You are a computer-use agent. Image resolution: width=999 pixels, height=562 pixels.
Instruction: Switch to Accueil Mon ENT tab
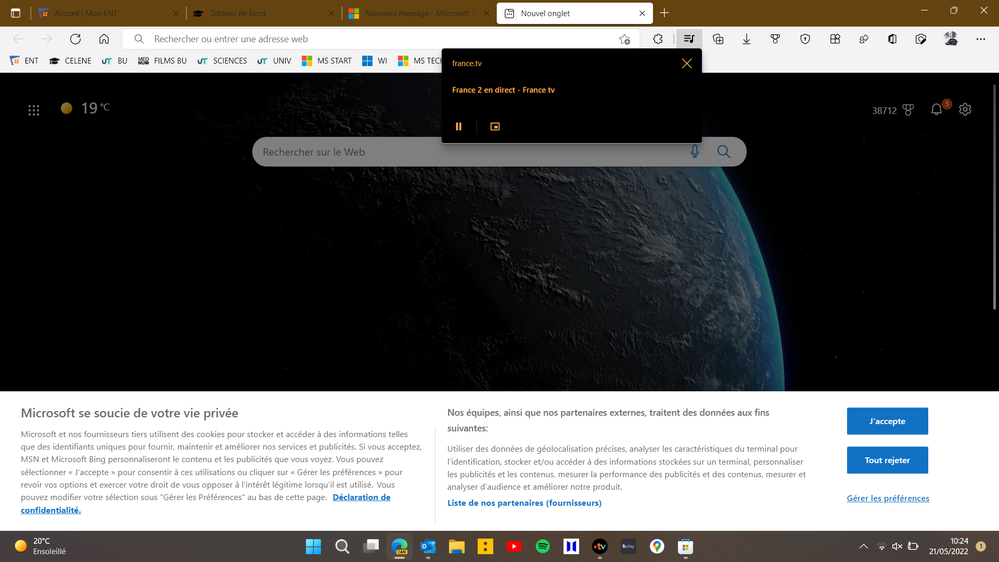coord(108,13)
